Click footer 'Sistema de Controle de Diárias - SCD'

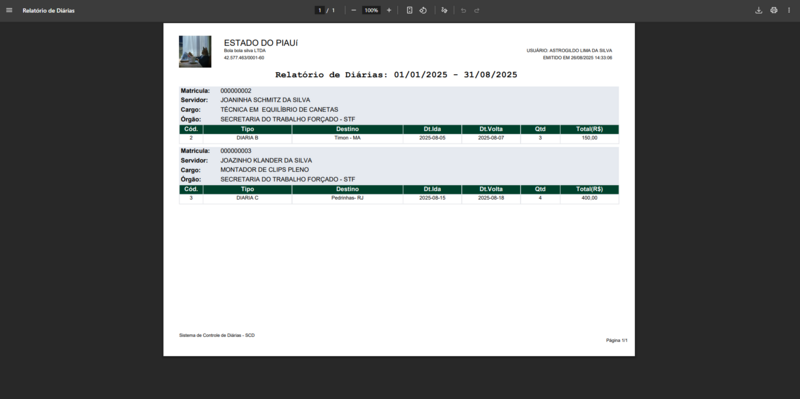click(217, 336)
